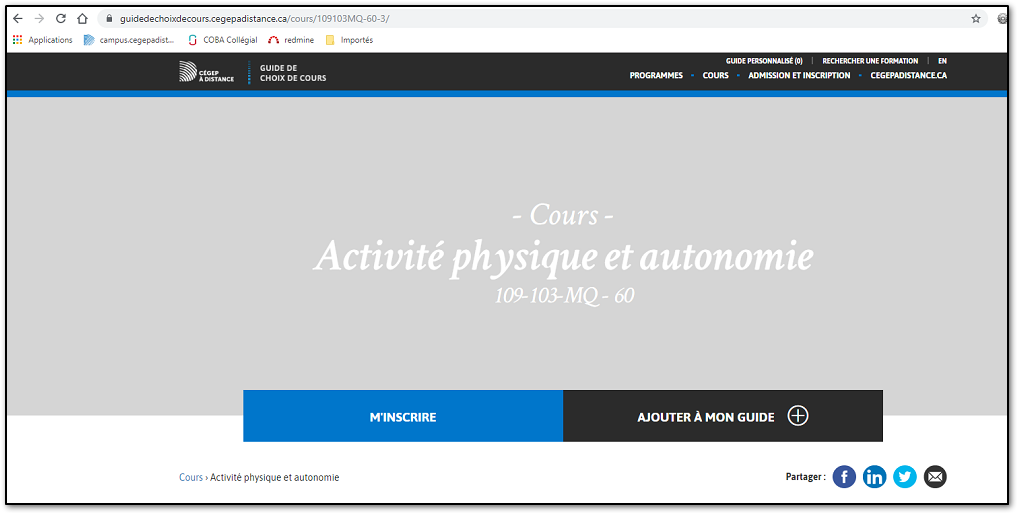
Task: Click the browser back arrow
Action: (x=17, y=18)
